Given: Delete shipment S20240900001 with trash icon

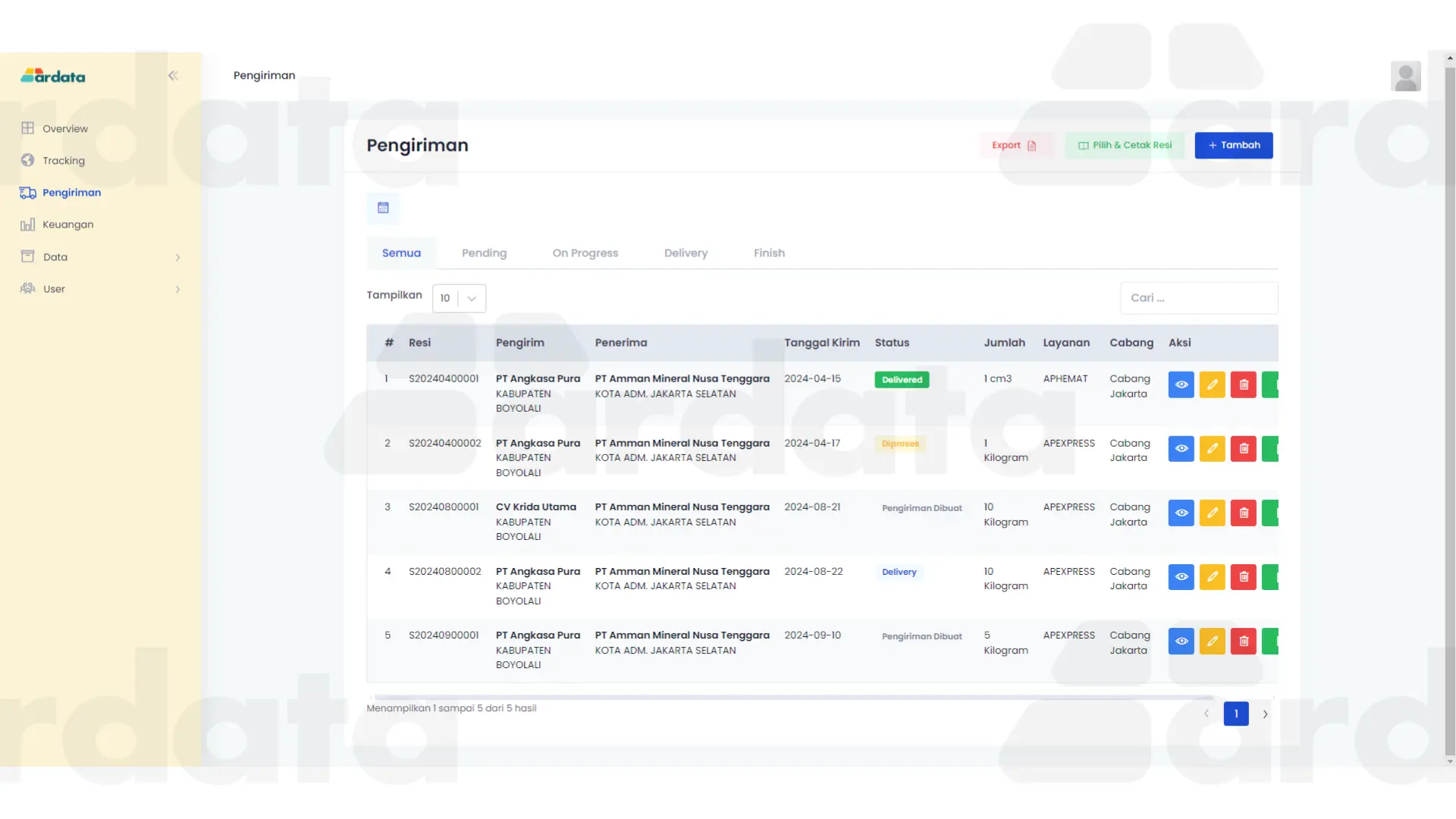Looking at the screenshot, I should point(1244,642).
